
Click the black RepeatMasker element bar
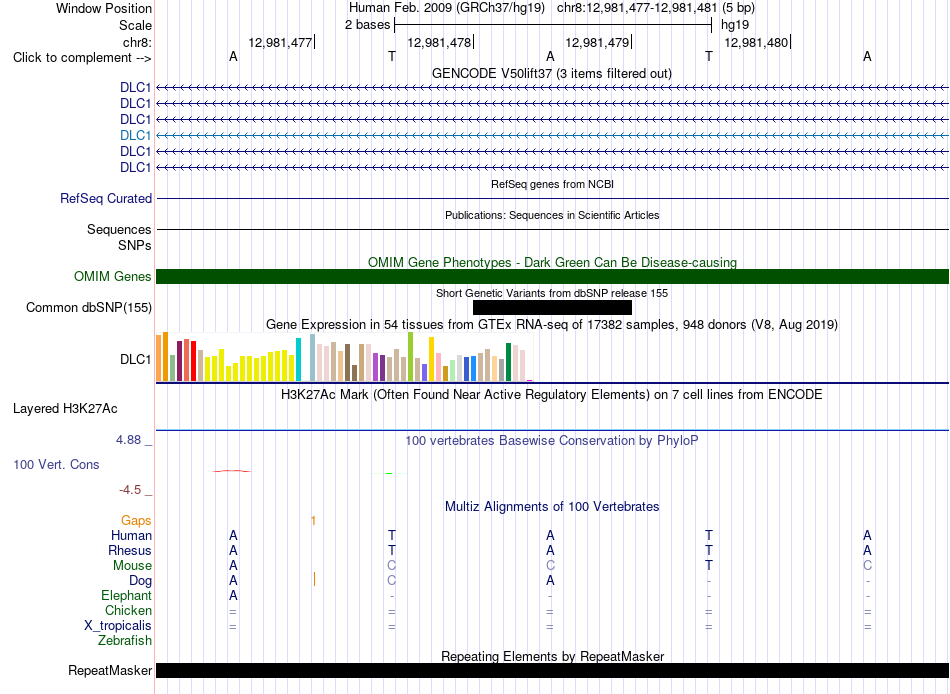click(552, 670)
